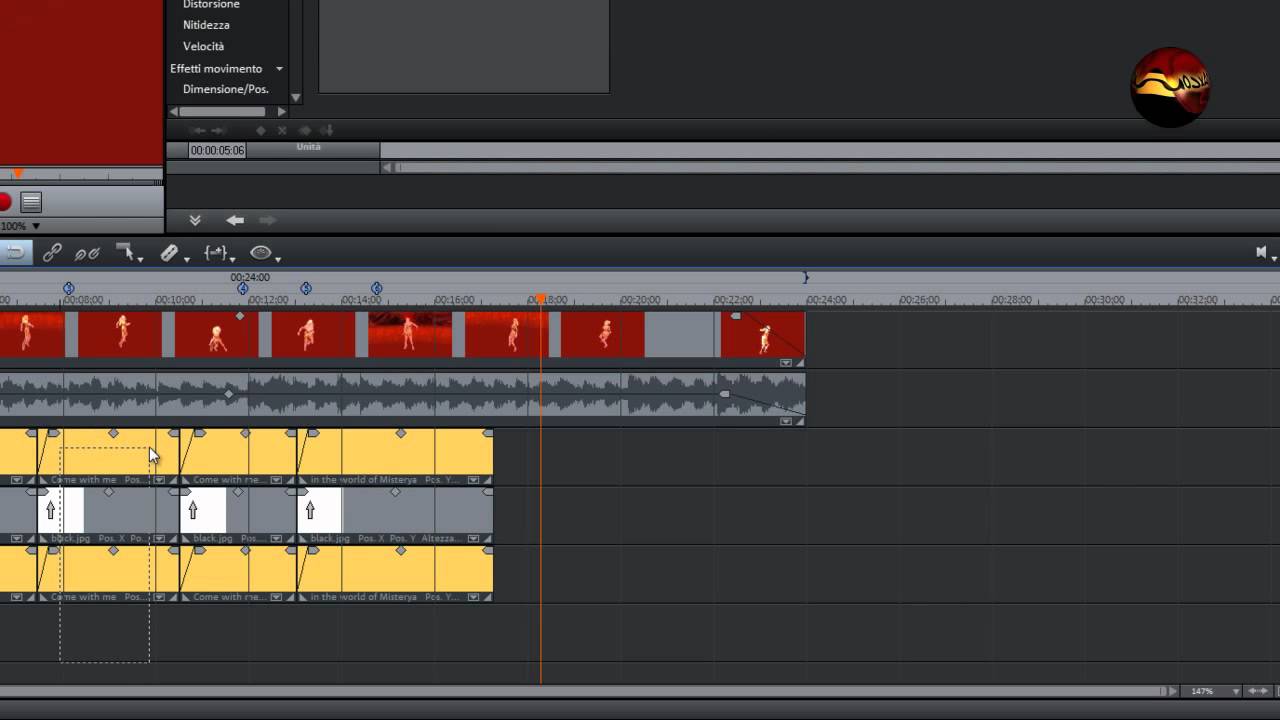Viewport: 1280px width, 720px height.
Task: Group objects with the chain-link icon
Action: tap(52, 253)
